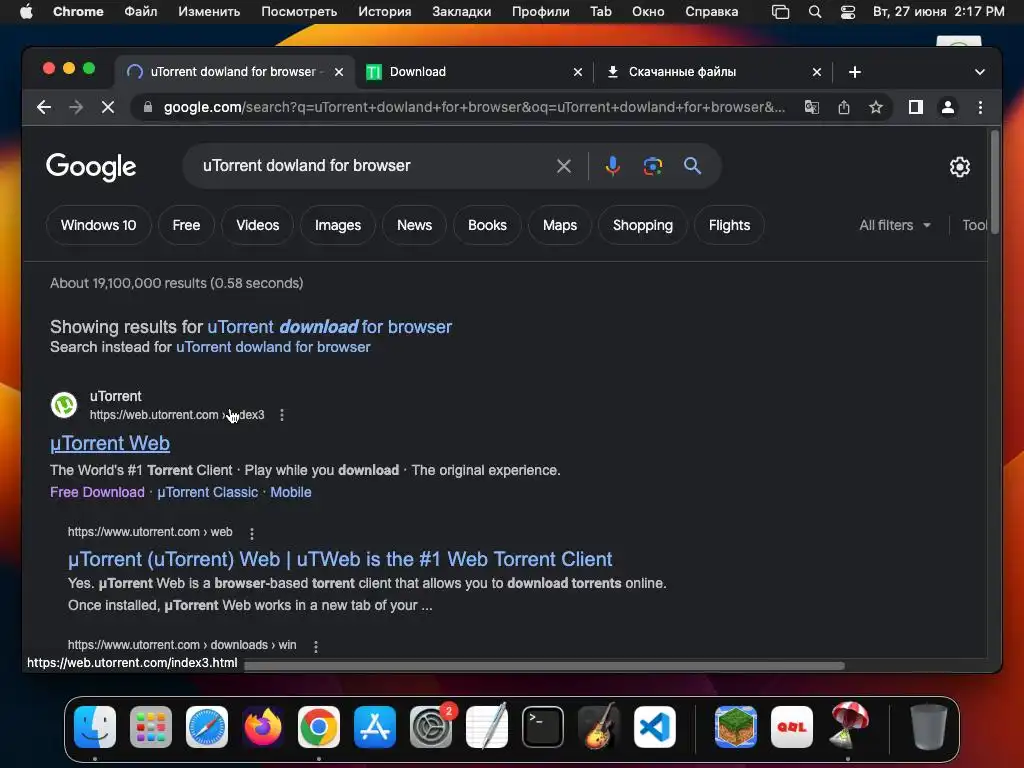
Task: Open the µTorrent Web result link
Action: pyautogui.click(x=110, y=443)
